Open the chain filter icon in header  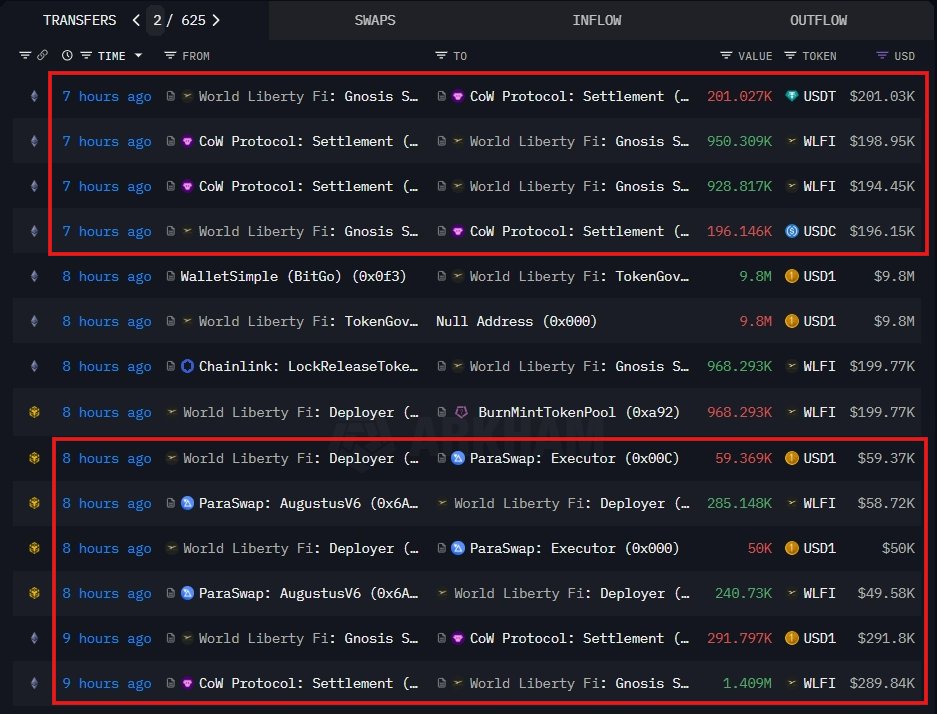pyautogui.click(x=25, y=56)
